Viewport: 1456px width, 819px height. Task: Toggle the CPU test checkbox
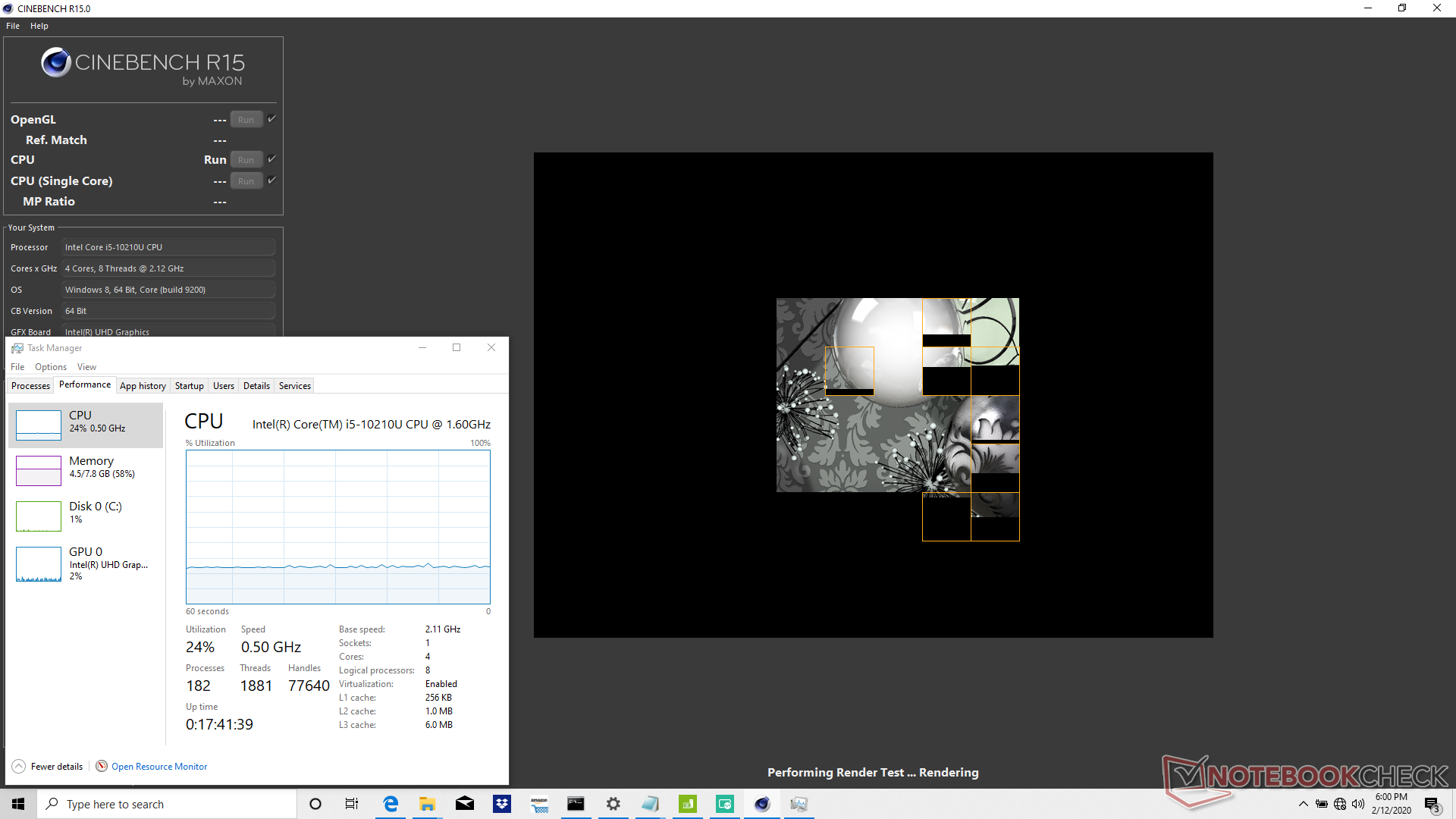click(271, 159)
